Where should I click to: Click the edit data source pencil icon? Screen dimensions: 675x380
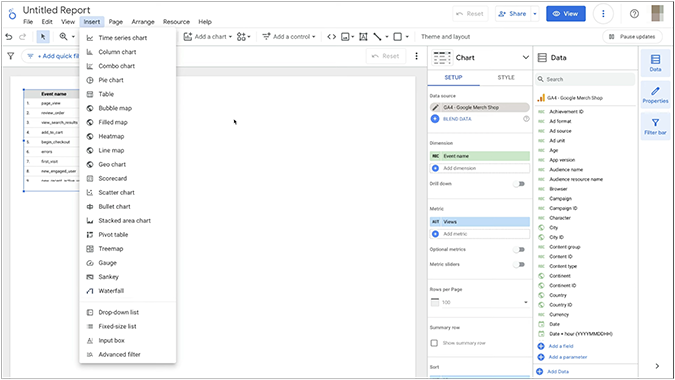(x=436, y=107)
